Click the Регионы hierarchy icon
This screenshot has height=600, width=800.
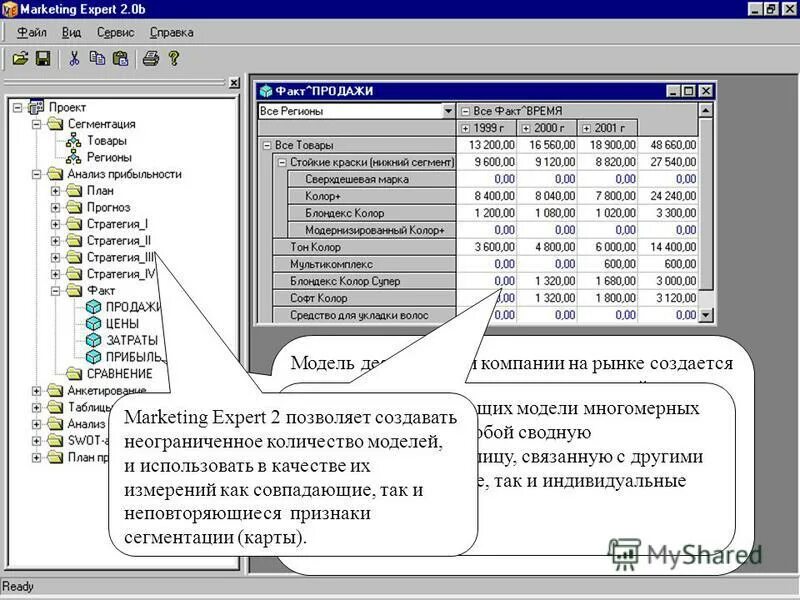coord(73,157)
